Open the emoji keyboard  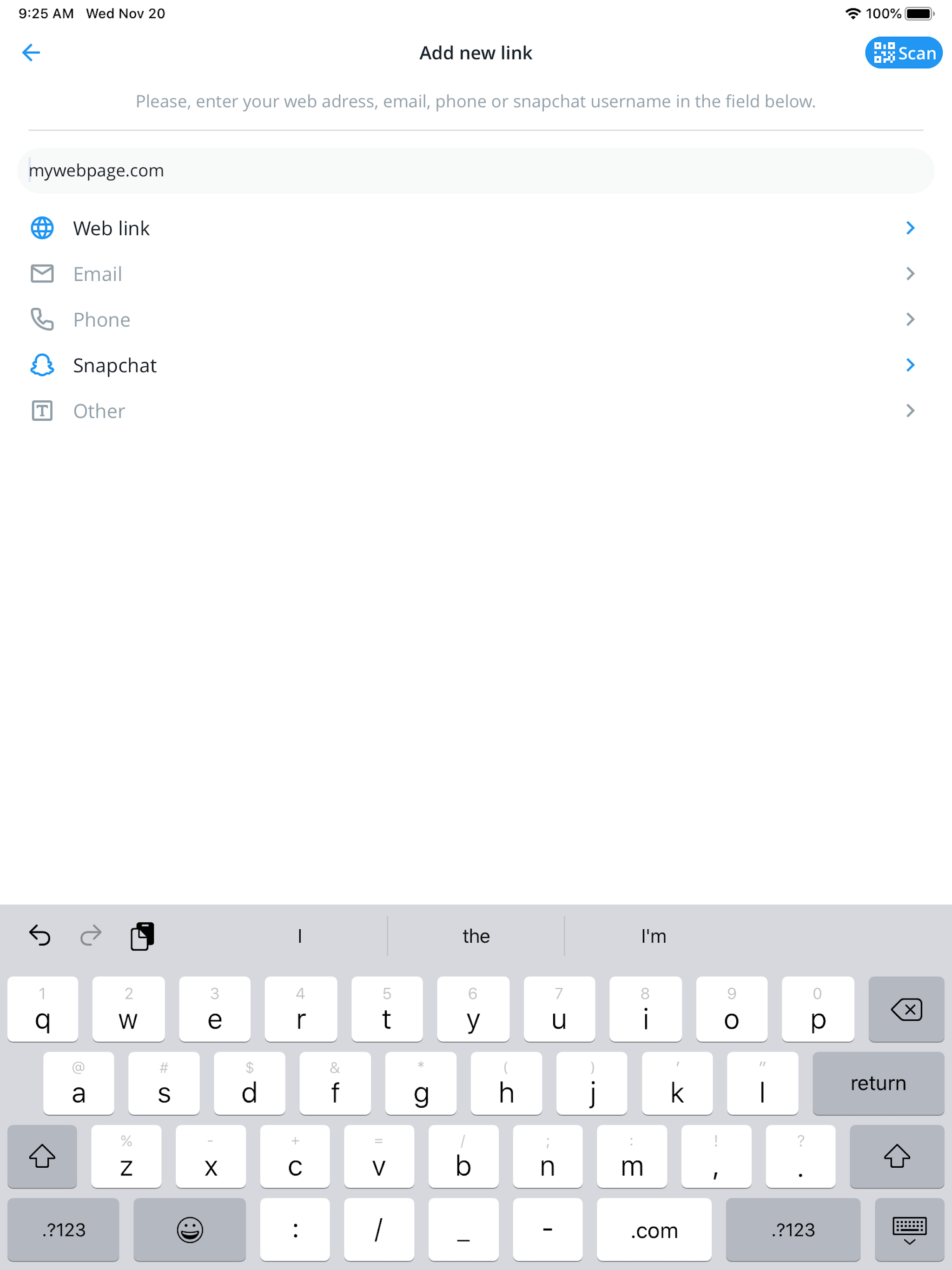click(x=190, y=1230)
